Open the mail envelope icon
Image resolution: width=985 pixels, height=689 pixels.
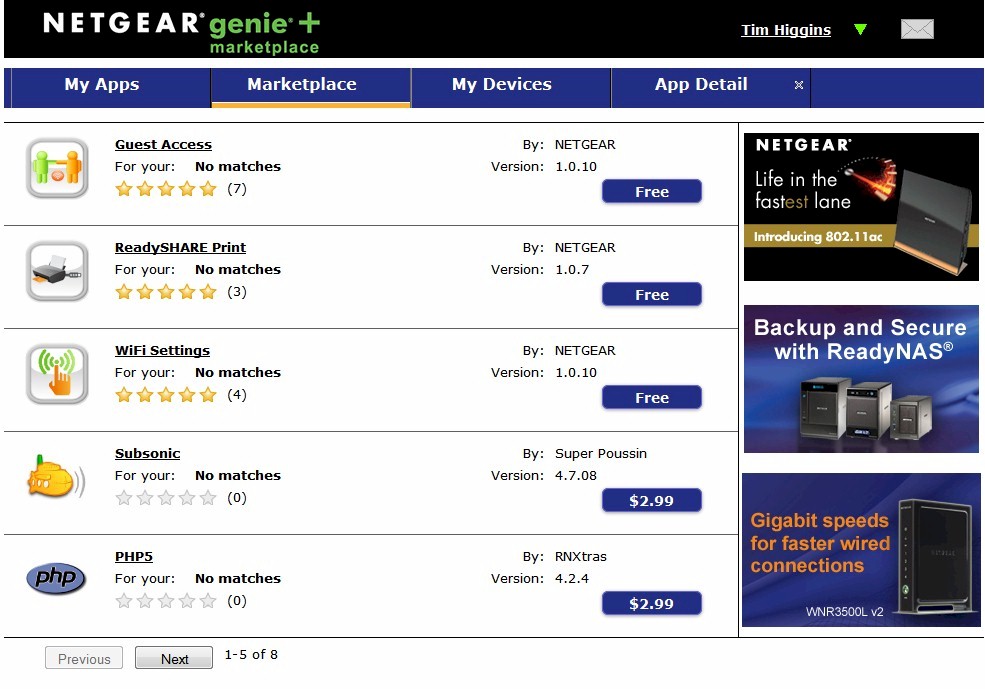tap(917, 29)
